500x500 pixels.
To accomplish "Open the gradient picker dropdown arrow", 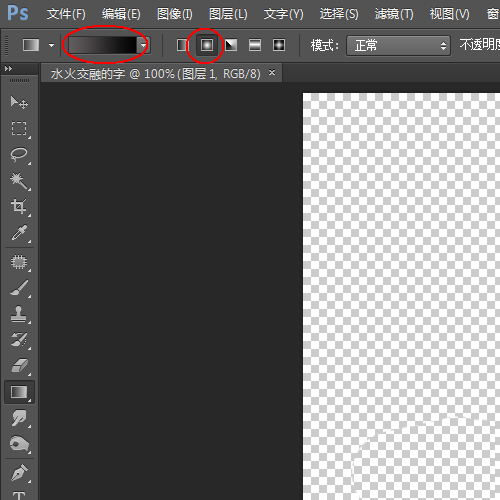I will (x=143, y=45).
